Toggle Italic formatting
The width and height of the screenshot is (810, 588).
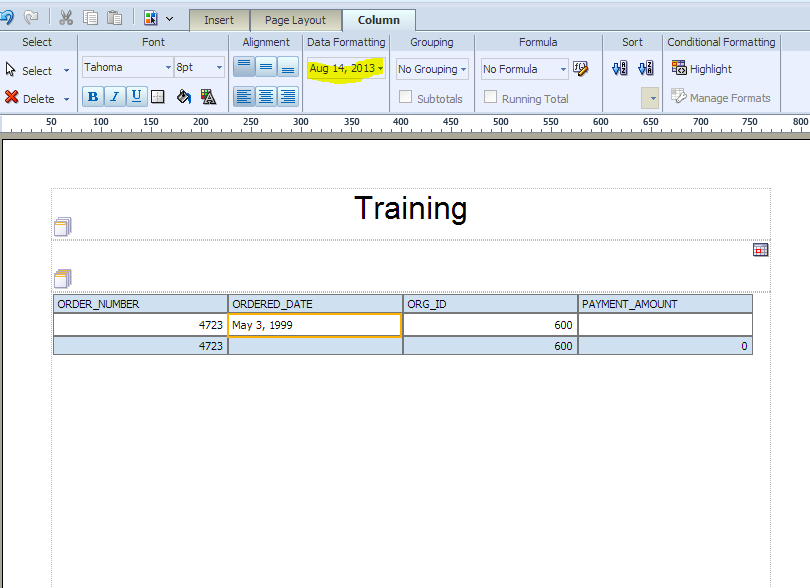(115, 97)
